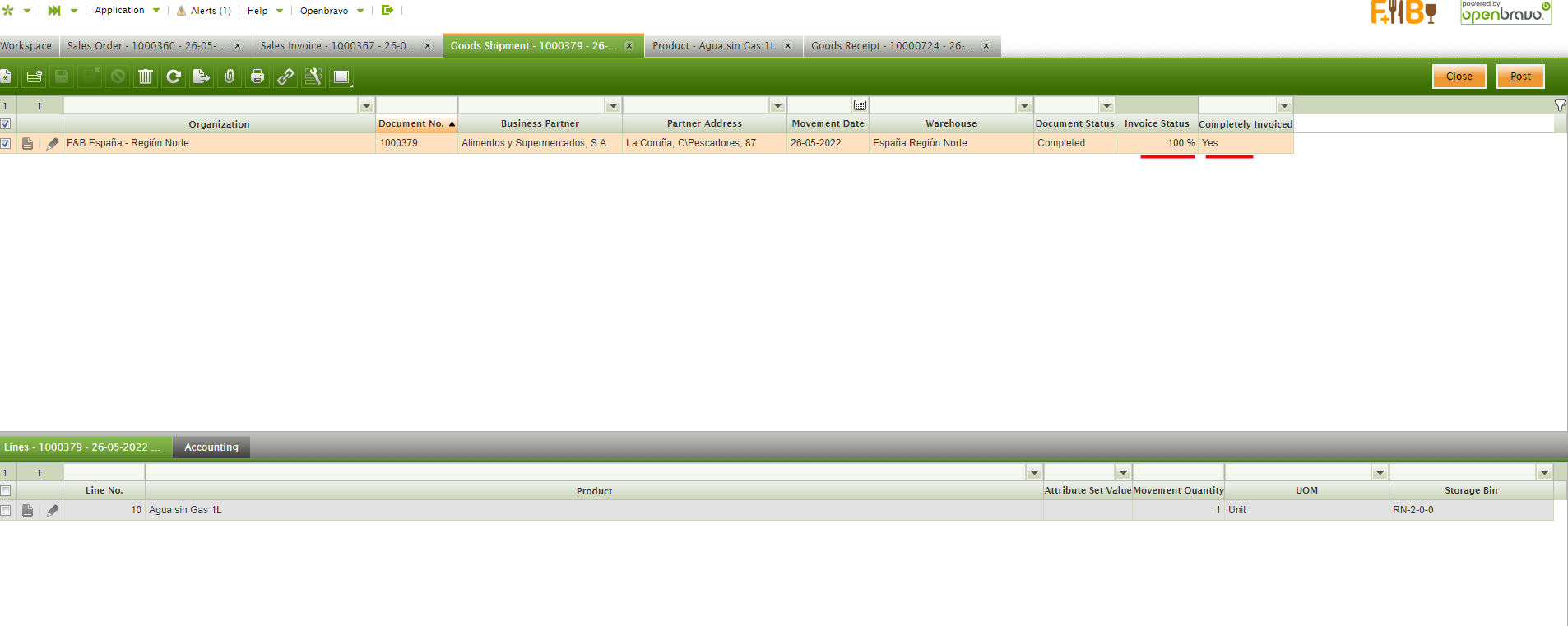The width and height of the screenshot is (1568, 626).
Task: Toggle the child tabs view icon
Action: click(341, 77)
